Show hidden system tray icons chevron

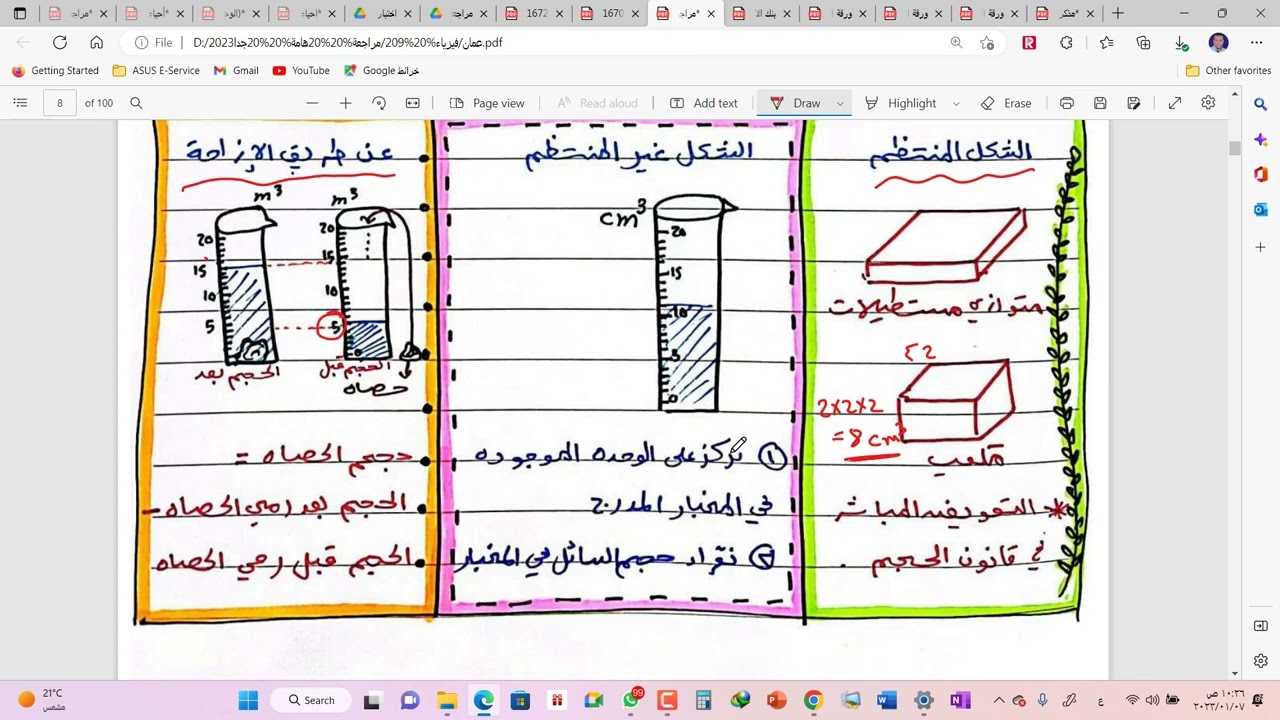click(x=998, y=700)
